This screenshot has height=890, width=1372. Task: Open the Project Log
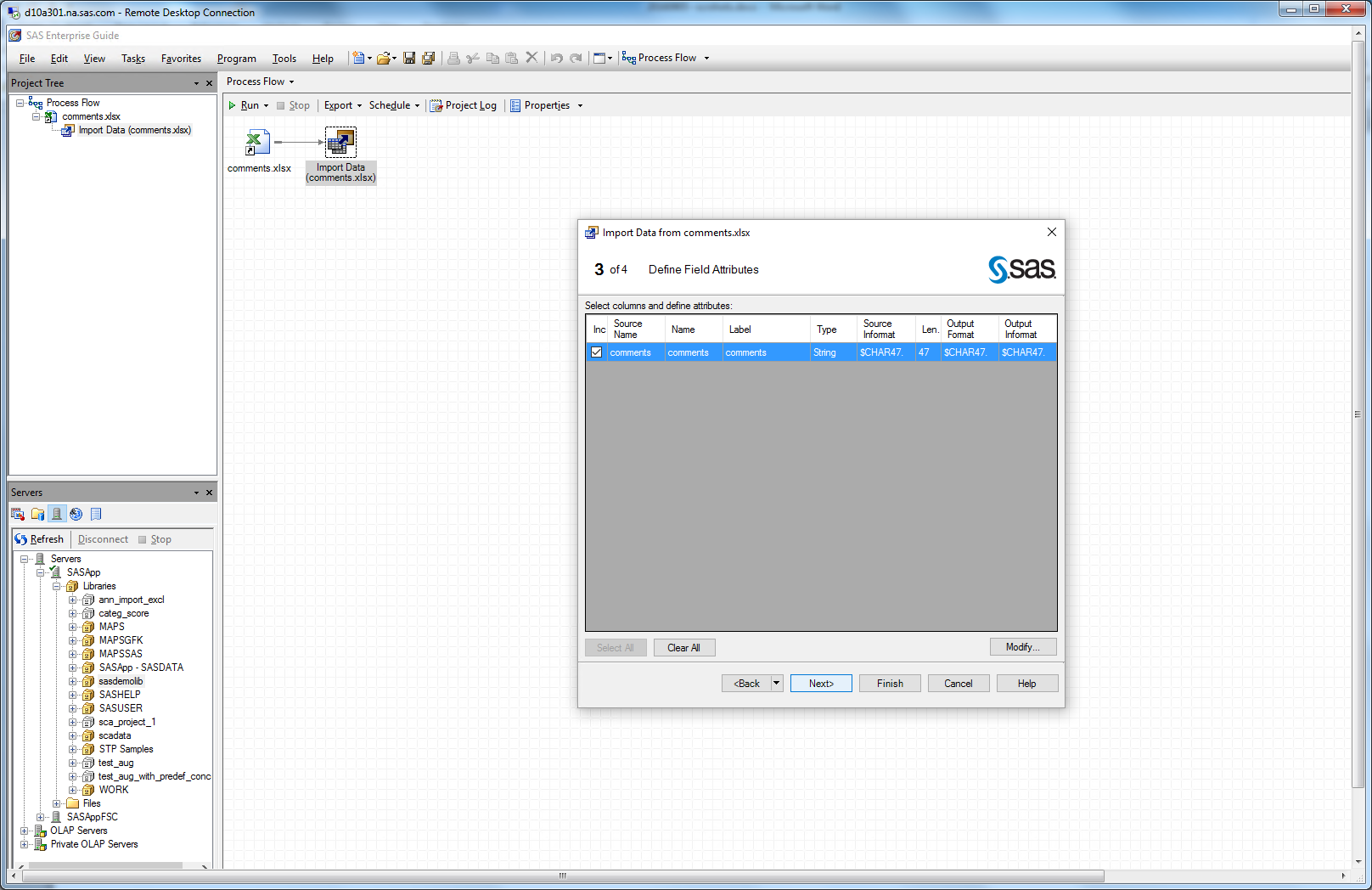(464, 105)
